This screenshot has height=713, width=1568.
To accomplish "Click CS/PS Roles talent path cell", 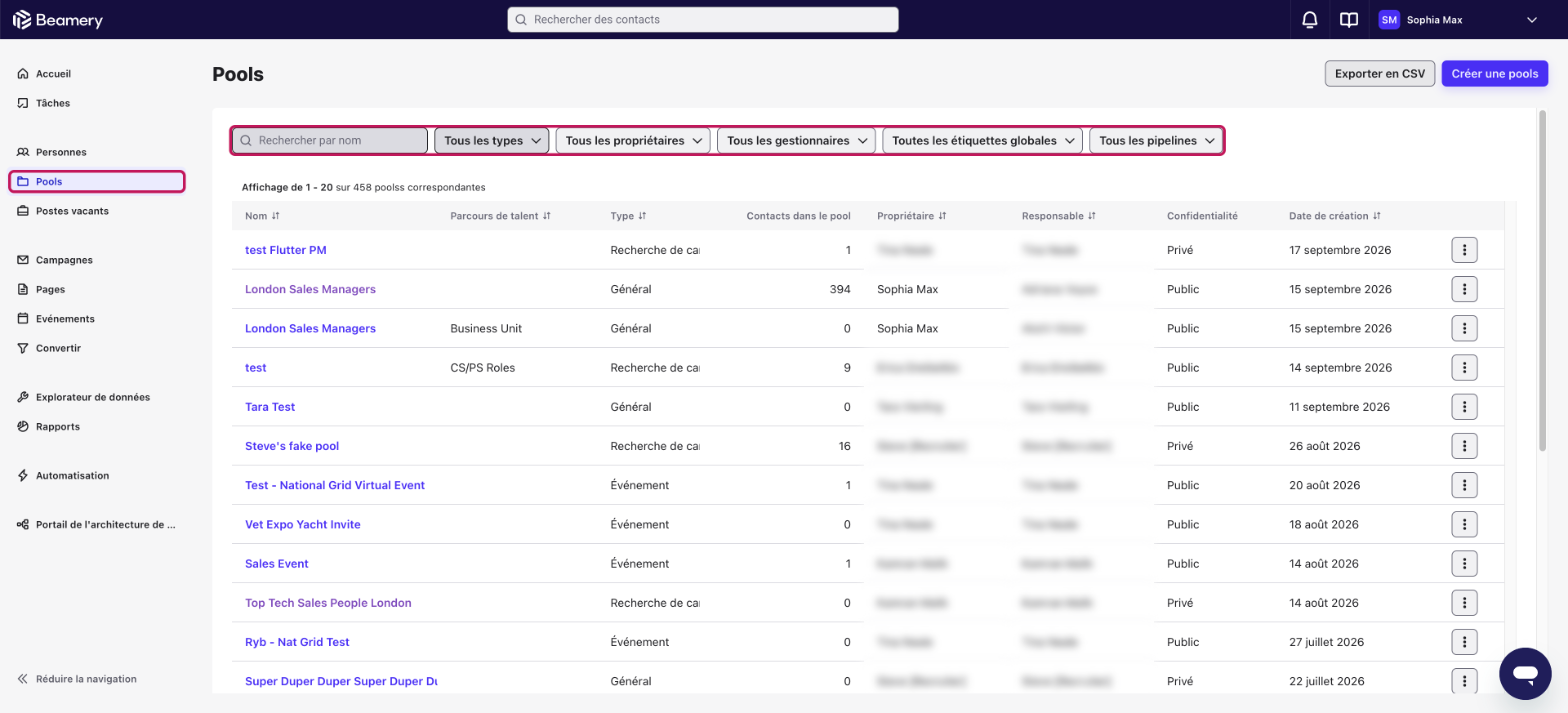I will [483, 368].
